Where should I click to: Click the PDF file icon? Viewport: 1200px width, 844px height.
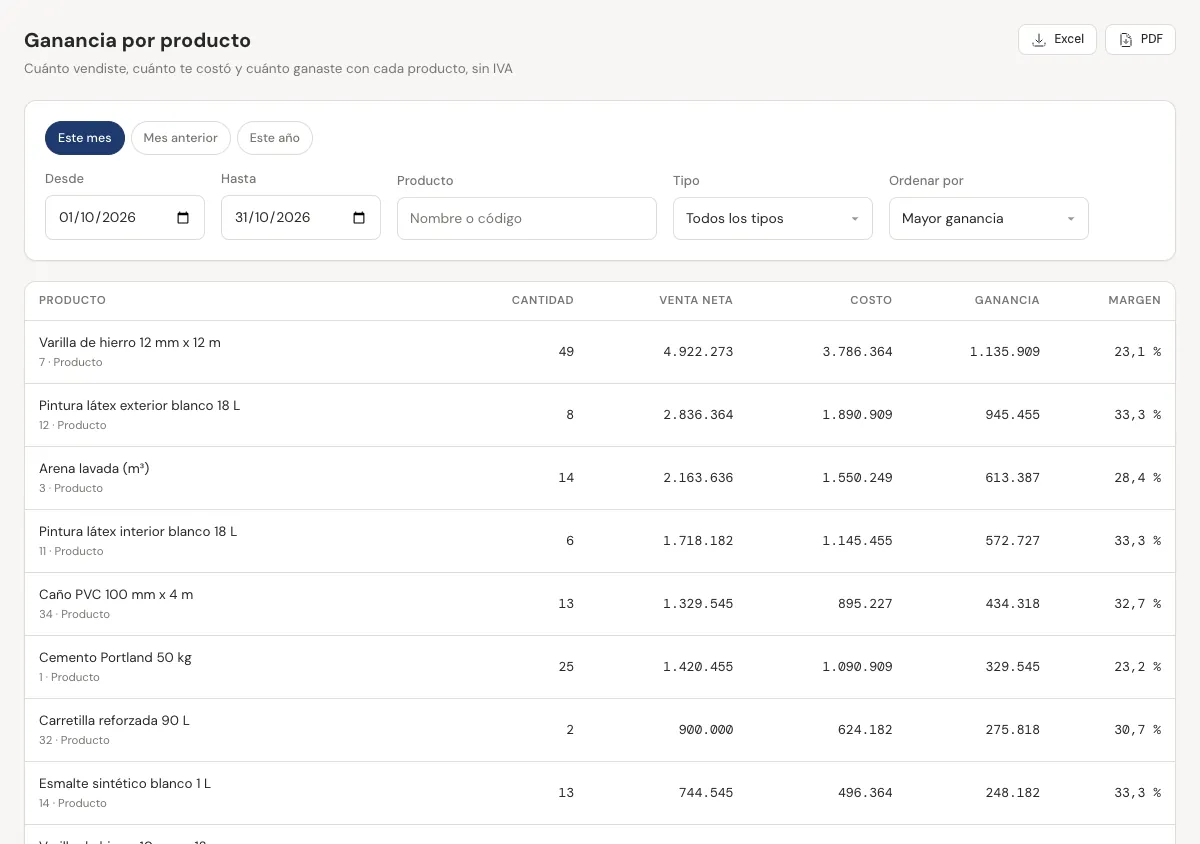click(x=1126, y=40)
